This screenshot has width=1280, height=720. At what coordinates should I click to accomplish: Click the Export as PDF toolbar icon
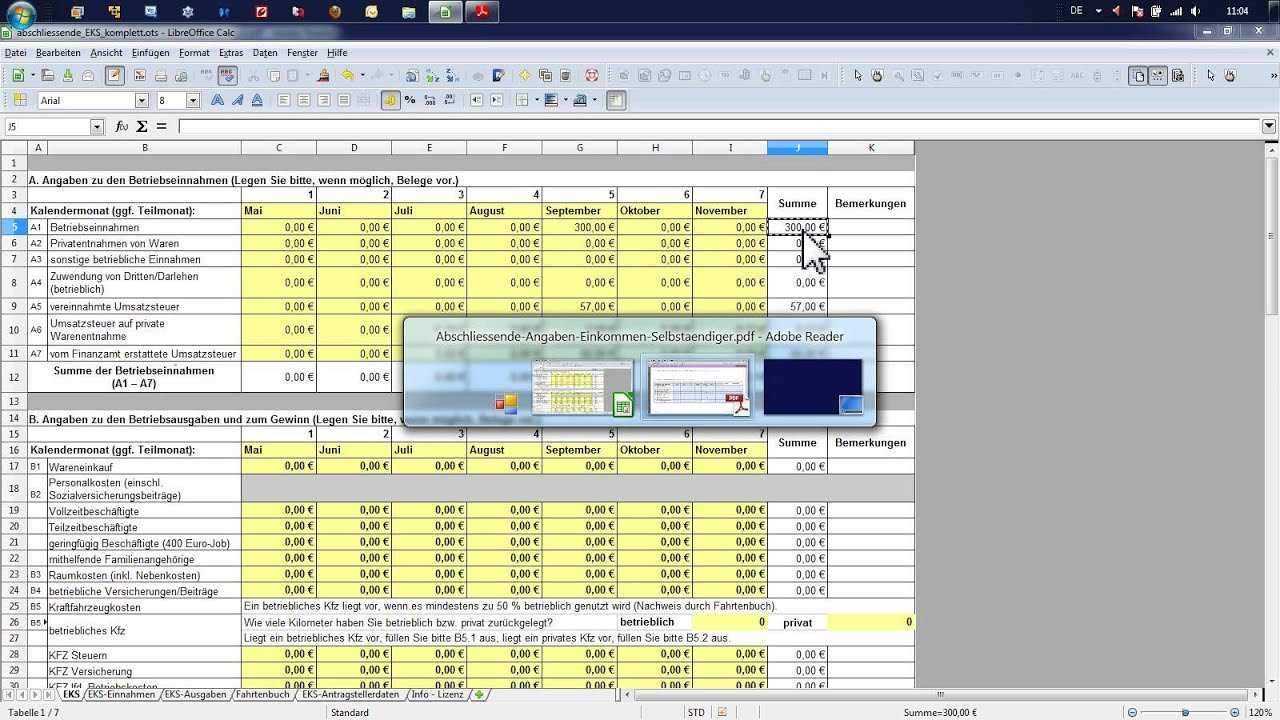[x=138, y=76]
